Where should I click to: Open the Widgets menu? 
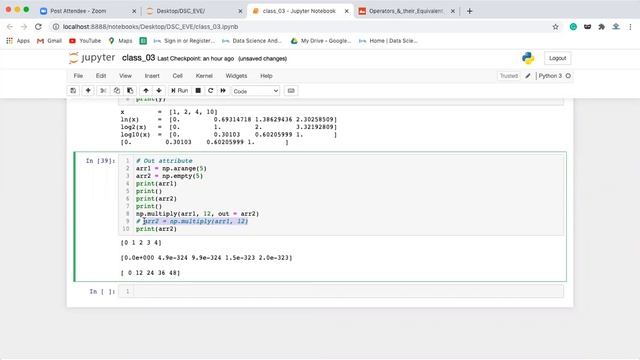(236, 76)
